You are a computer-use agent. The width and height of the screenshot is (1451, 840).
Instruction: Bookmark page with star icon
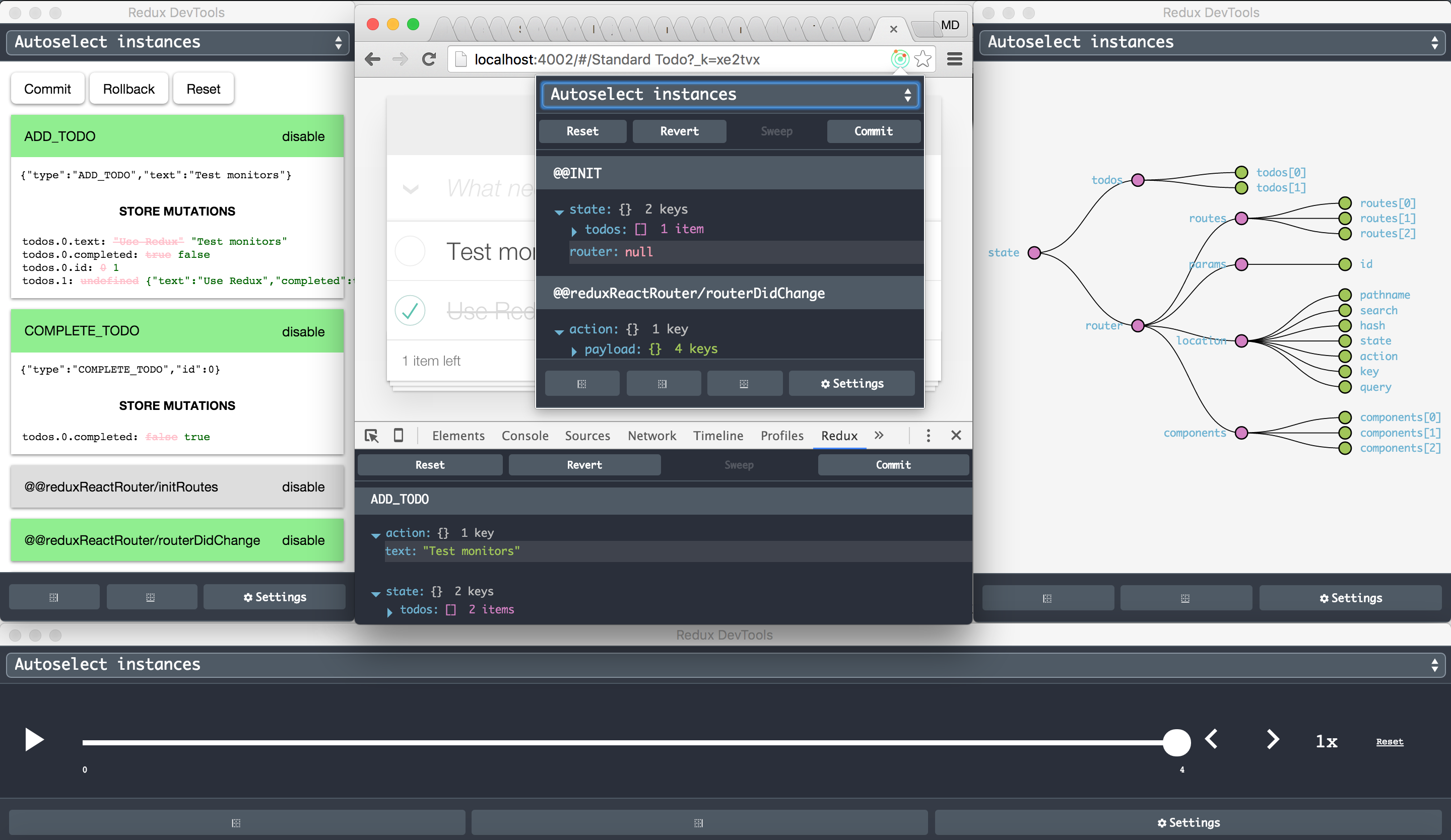(923, 59)
